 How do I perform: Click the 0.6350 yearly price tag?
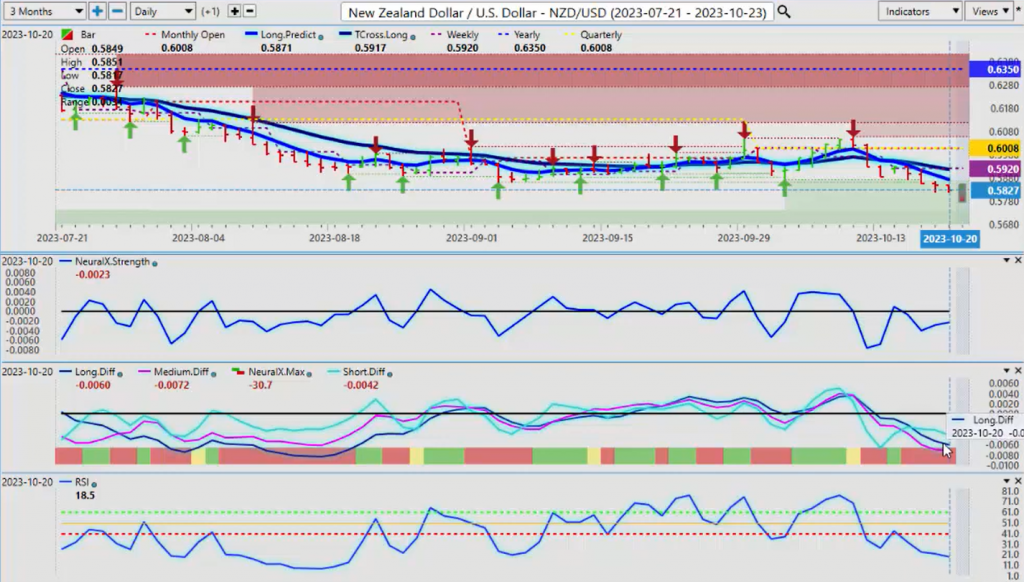tap(994, 69)
